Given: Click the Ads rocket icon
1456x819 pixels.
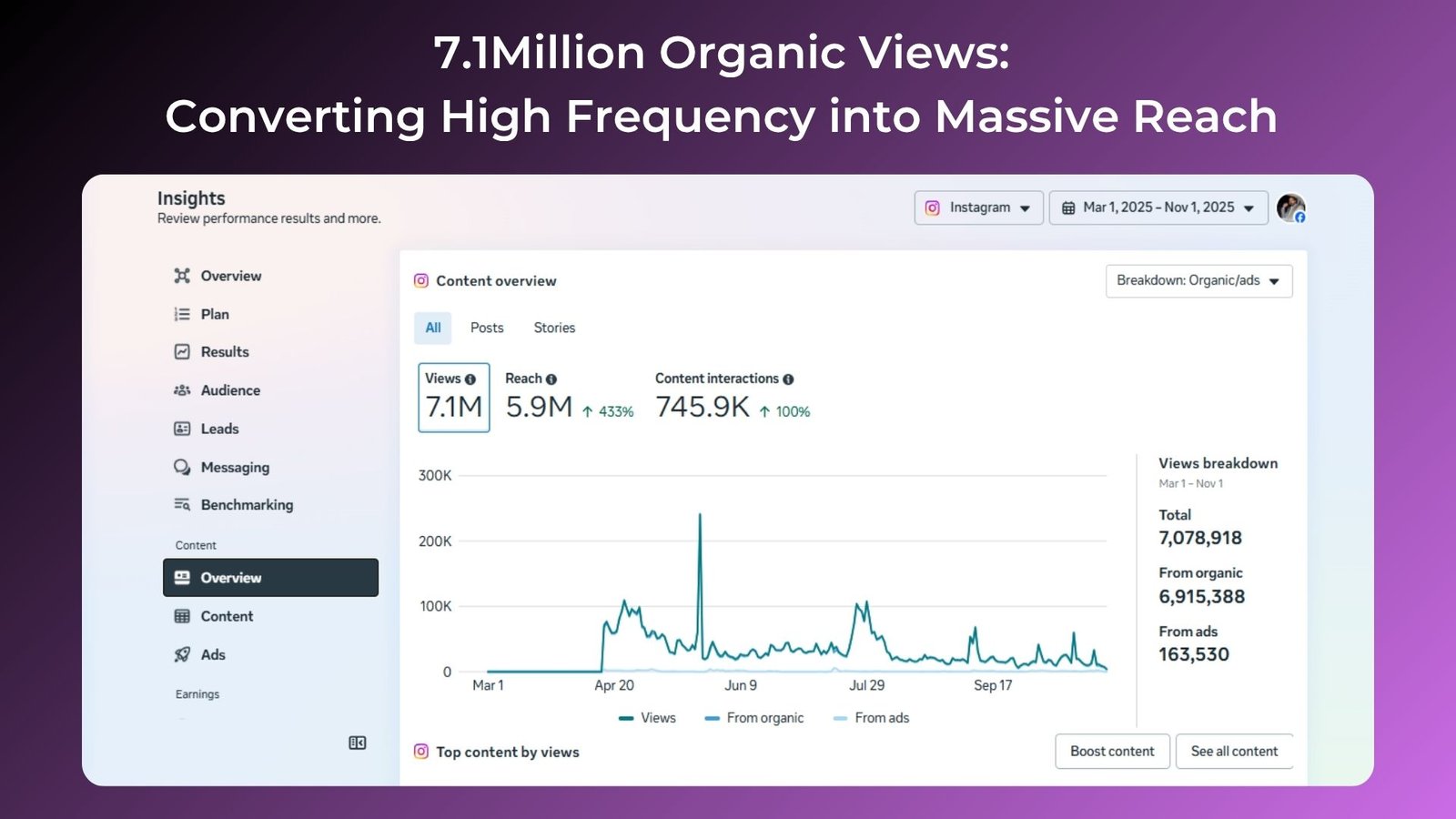Looking at the screenshot, I should point(182,654).
